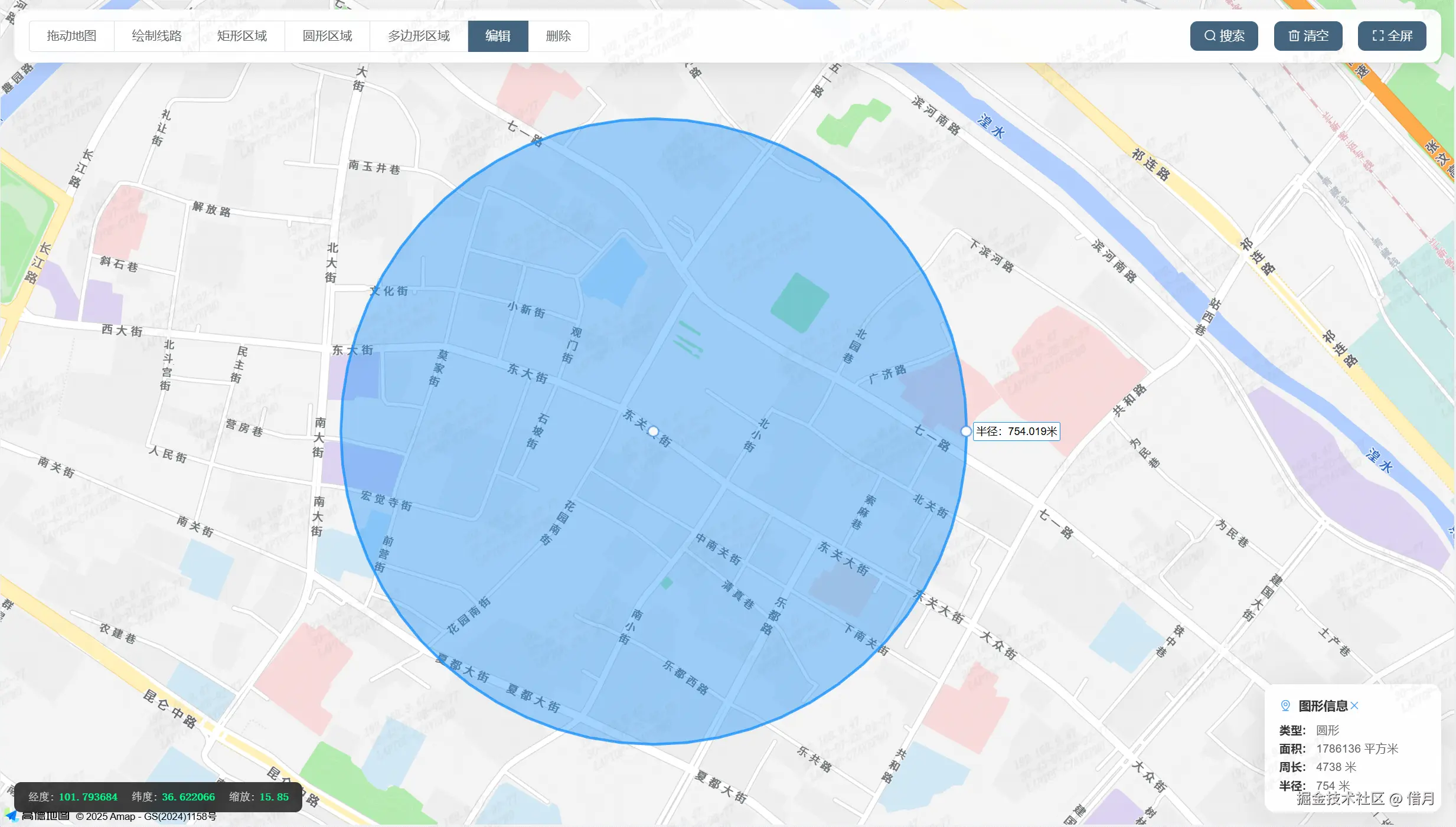Click the circle's center edit handle
The height and width of the screenshot is (827, 1456).
653,432
